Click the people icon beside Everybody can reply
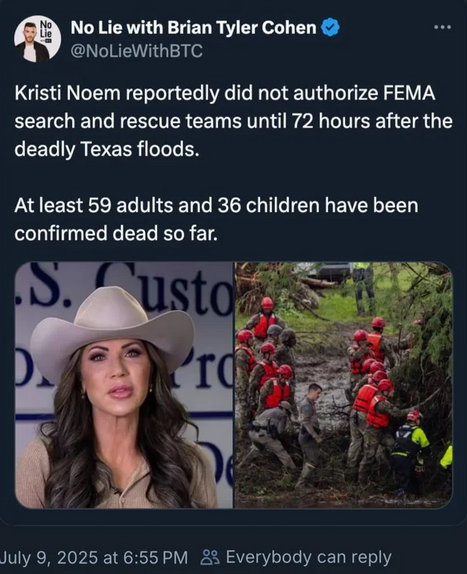467x574 pixels. 210,558
